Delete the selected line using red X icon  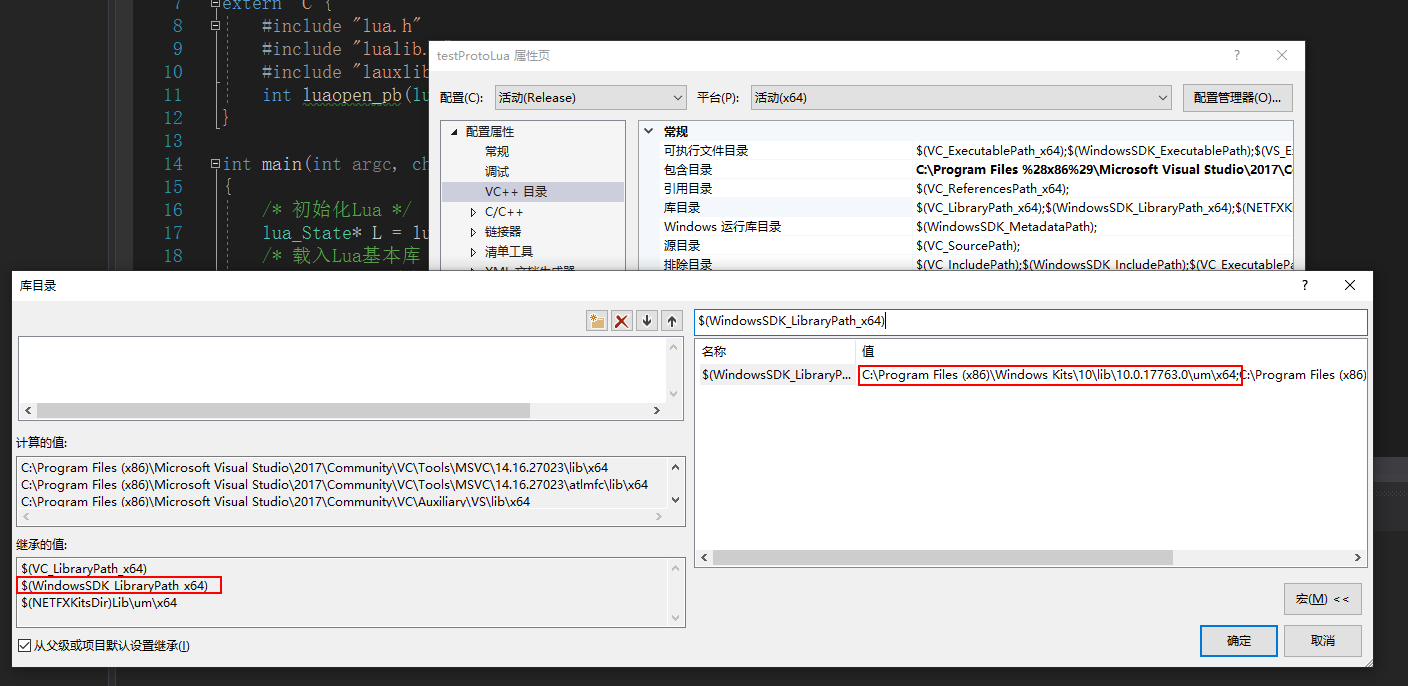click(621, 320)
